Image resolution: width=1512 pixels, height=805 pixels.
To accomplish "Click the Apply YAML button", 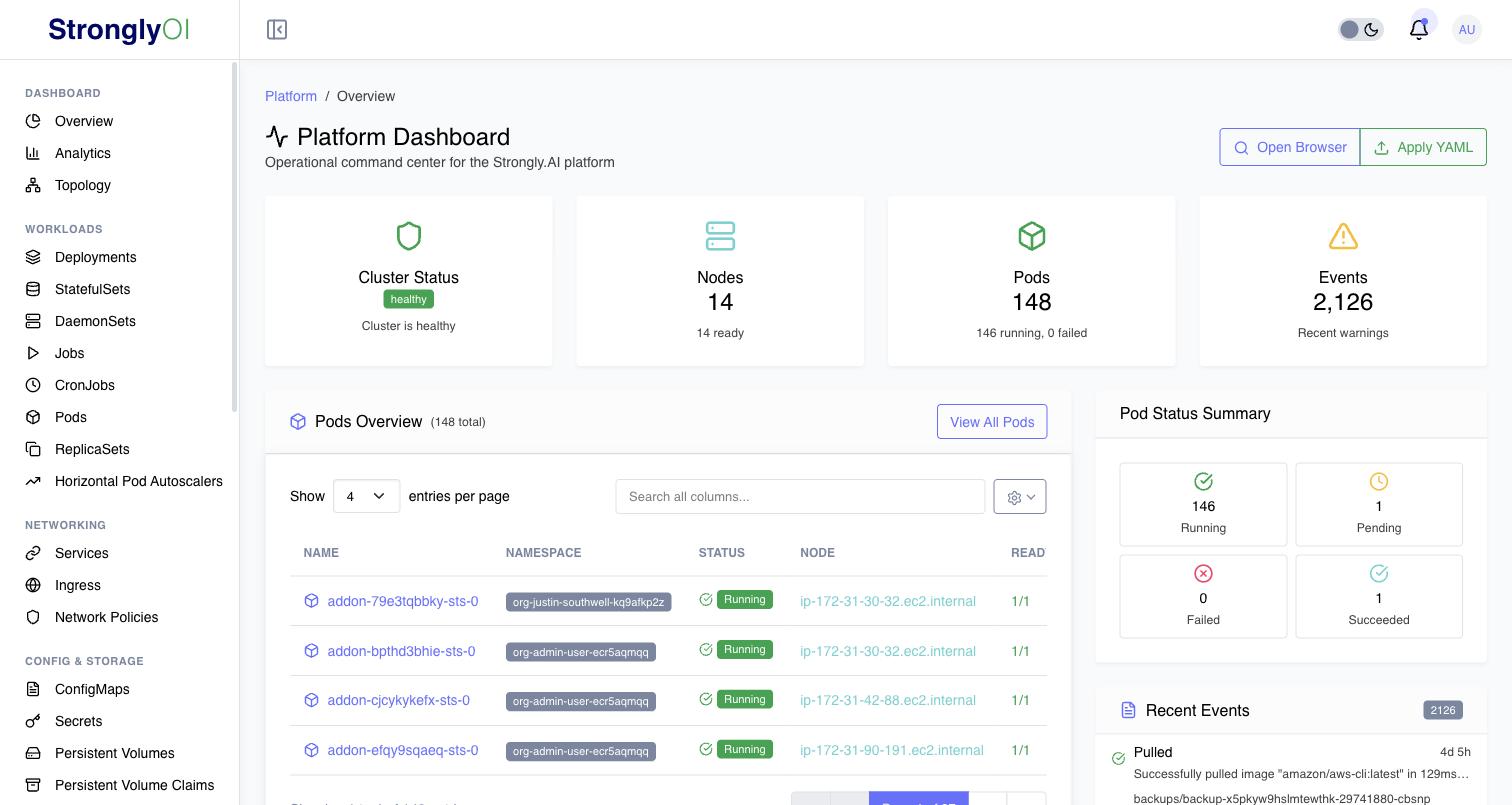I will click(x=1423, y=147).
